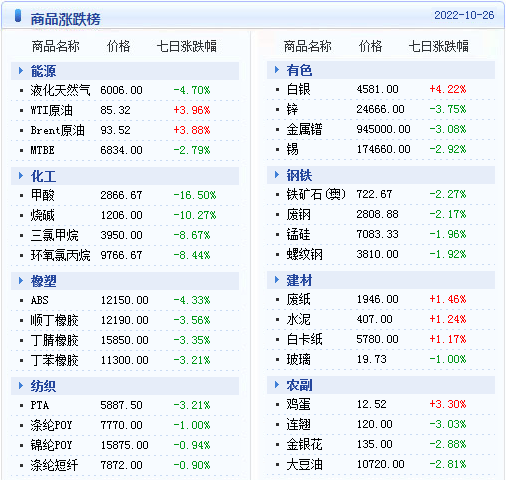Screen dimensions: 506x480
Task: Open the 涤纶POY commodity
Action: click(x=51, y=425)
